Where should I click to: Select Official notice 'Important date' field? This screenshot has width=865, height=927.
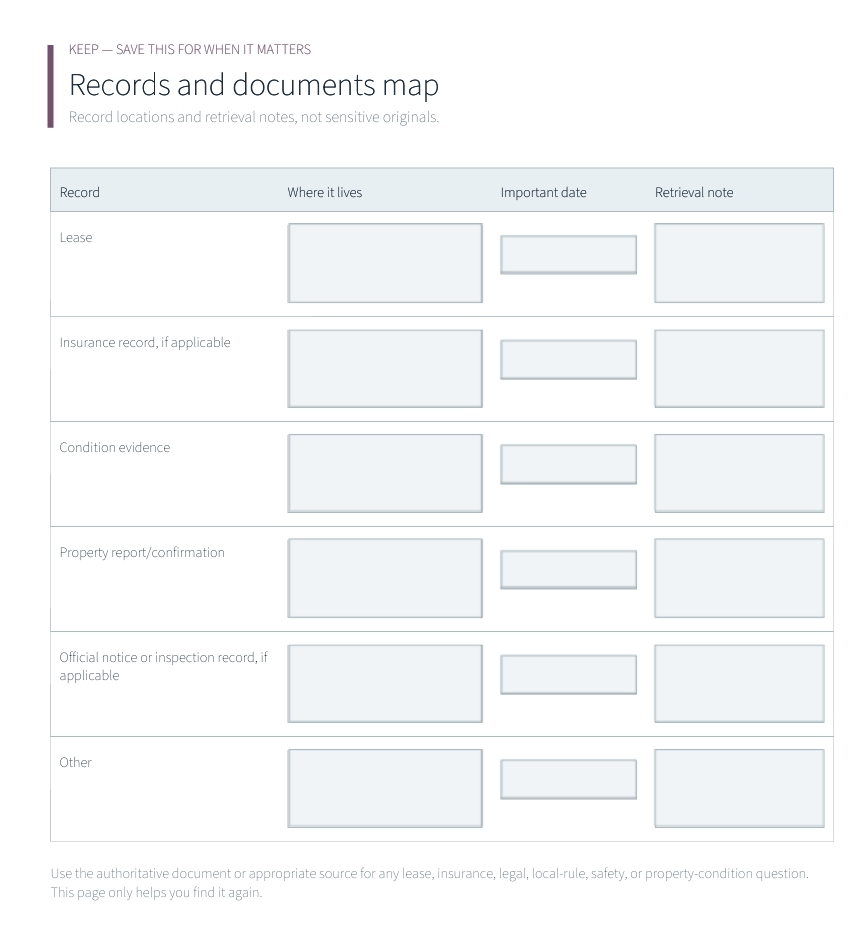click(x=568, y=675)
